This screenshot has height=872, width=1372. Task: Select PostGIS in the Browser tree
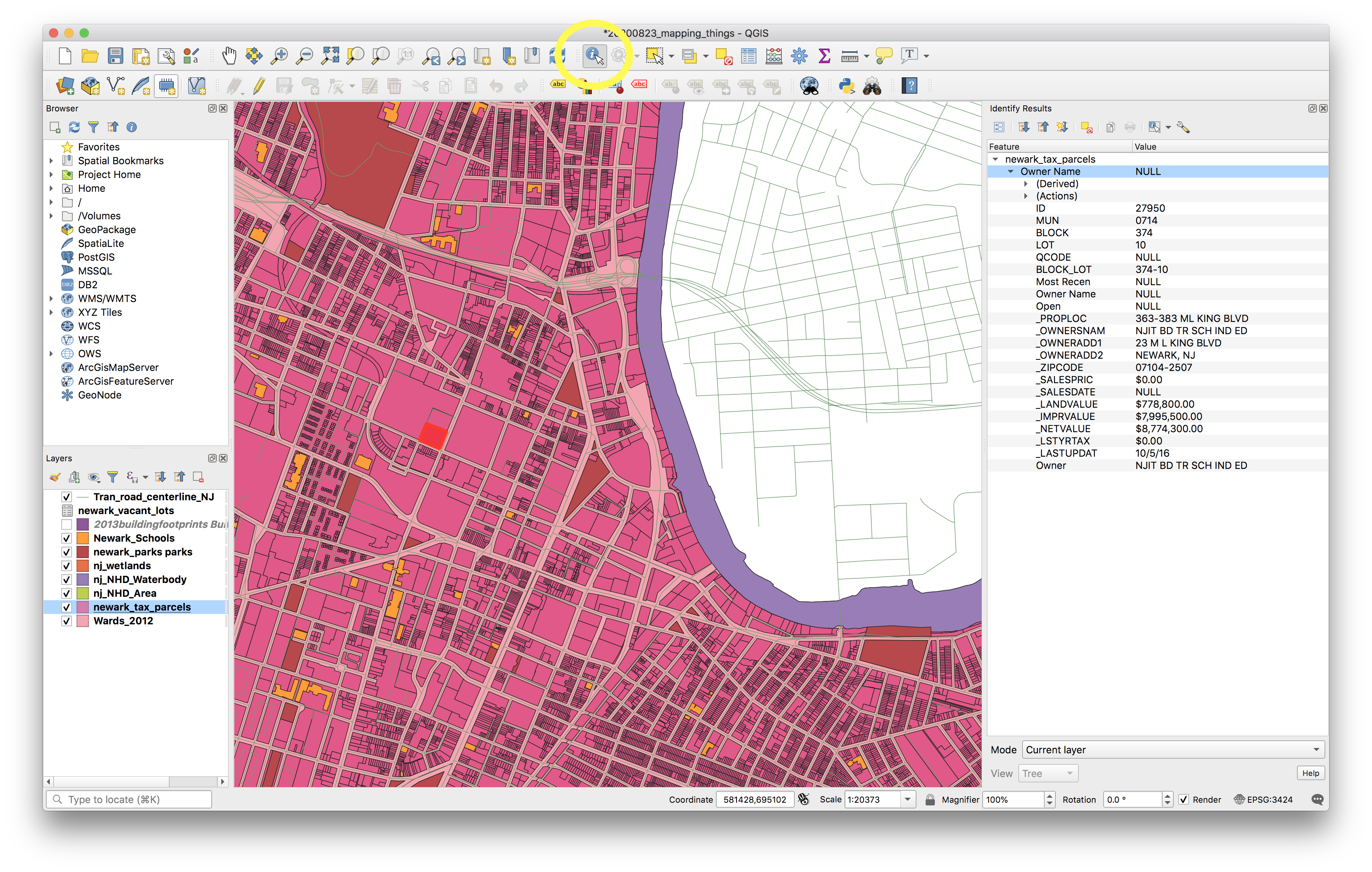pyautogui.click(x=96, y=258)
